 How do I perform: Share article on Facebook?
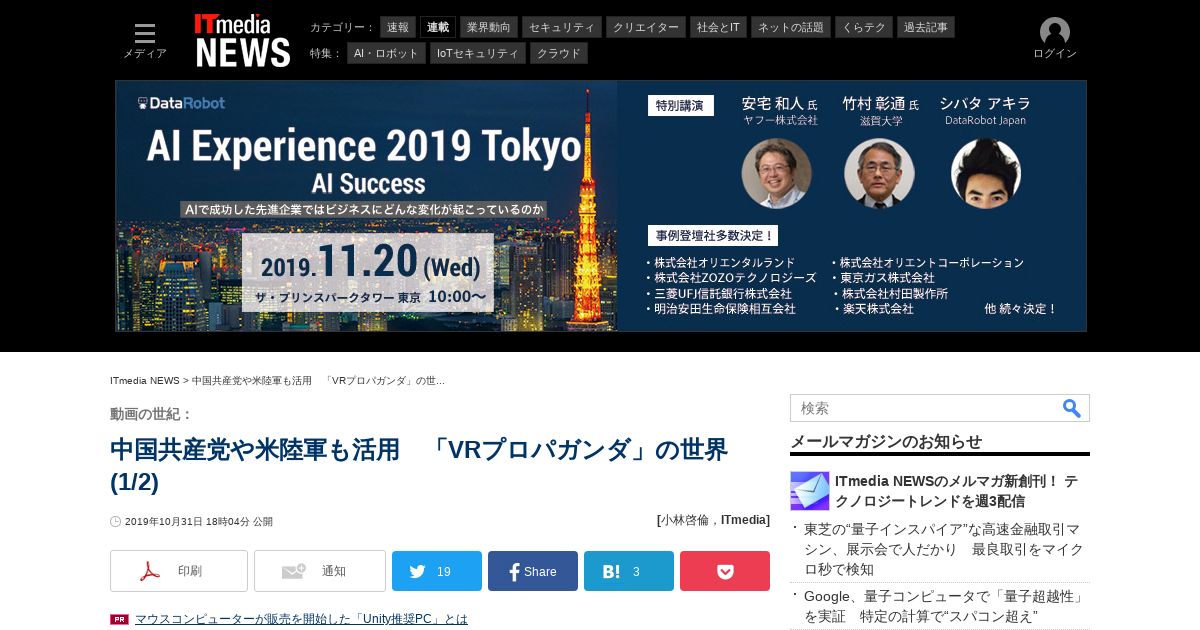point(533,571)
